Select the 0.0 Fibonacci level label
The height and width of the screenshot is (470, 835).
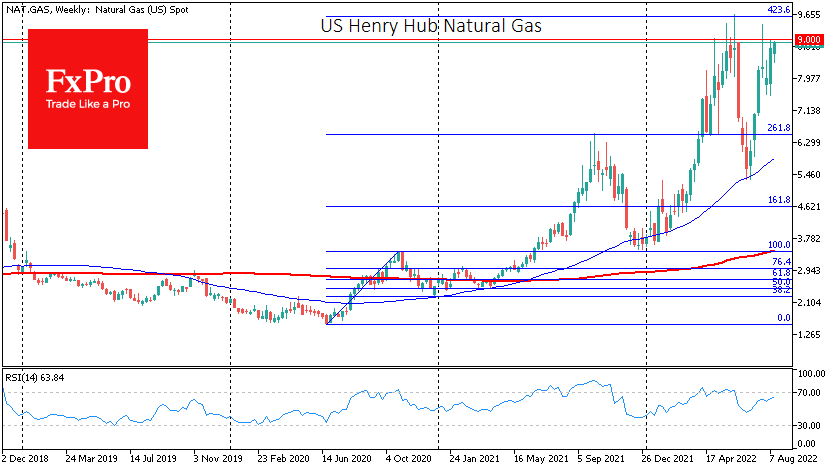pyautogui.click(x=784, y=318)
